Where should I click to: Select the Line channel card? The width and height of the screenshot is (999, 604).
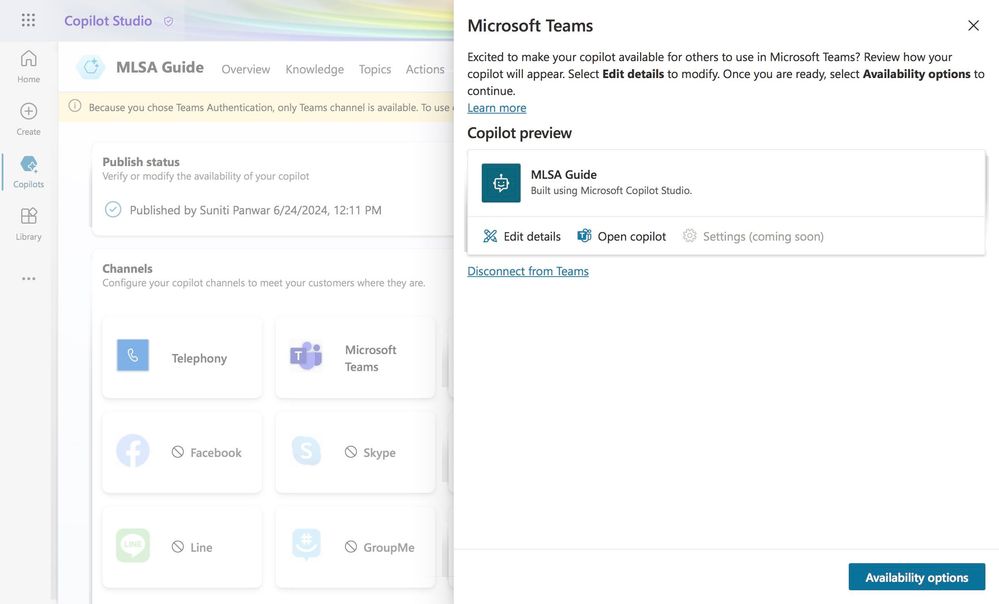tap(182, 547)
